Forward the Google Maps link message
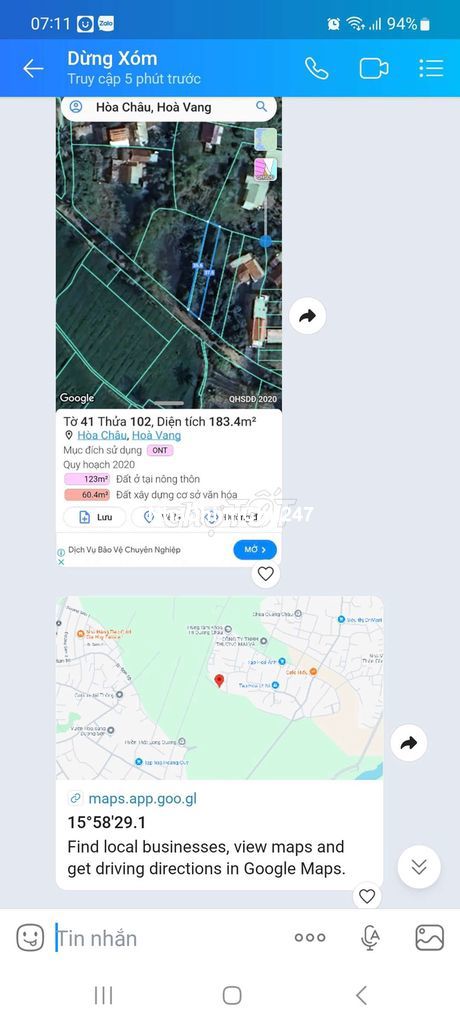The width and height of the screenshot is (460, 1024). (409, 743)
